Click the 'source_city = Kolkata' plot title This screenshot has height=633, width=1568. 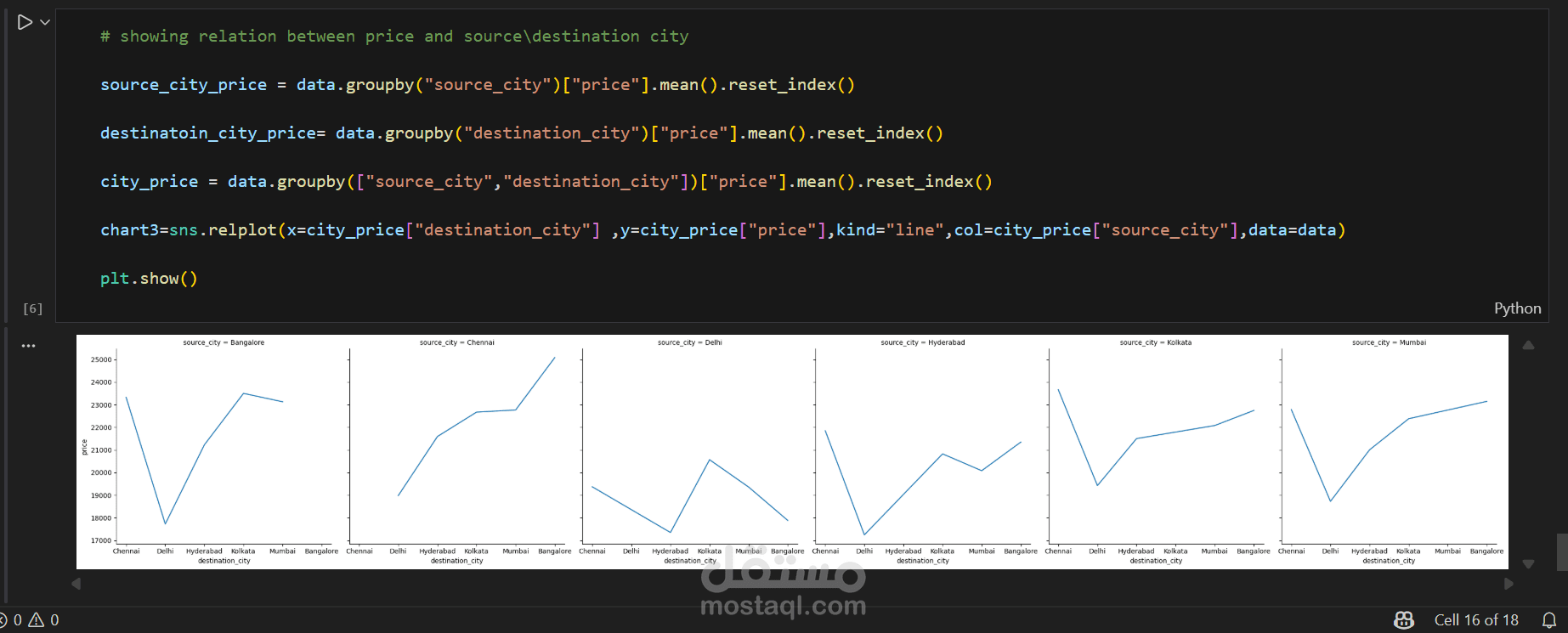(x=1155, y=342)
